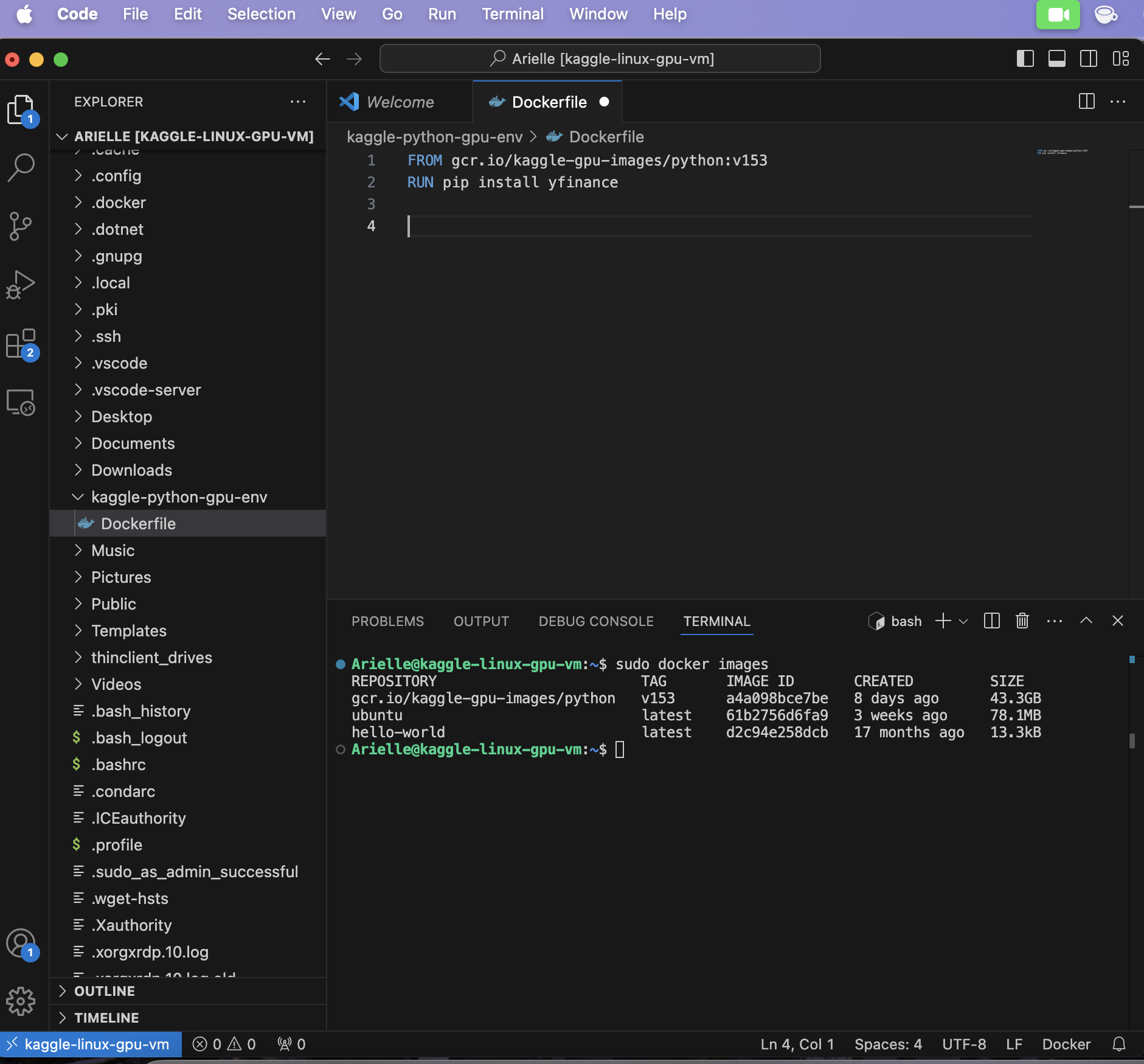Open terminal panel more actions ellipsis

1055,621
